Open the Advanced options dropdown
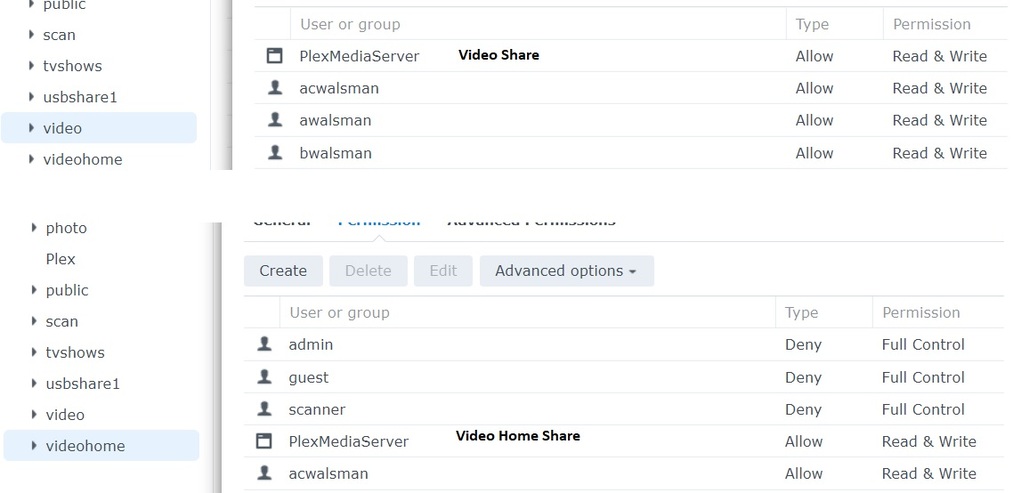The height and width of the screenshot is (493, 1013). (x=566, y=271)
